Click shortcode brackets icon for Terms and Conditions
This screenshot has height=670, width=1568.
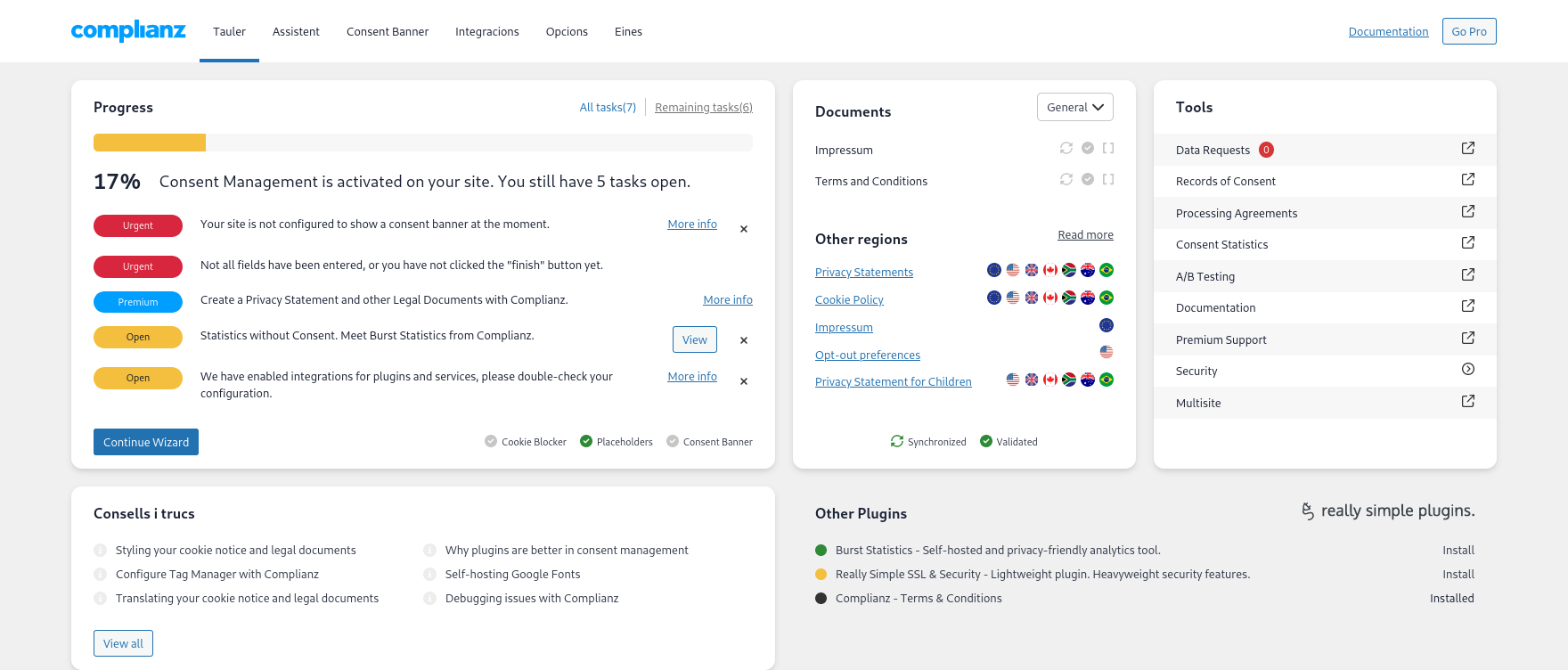pyautogui.click(x=1108, y=180)
